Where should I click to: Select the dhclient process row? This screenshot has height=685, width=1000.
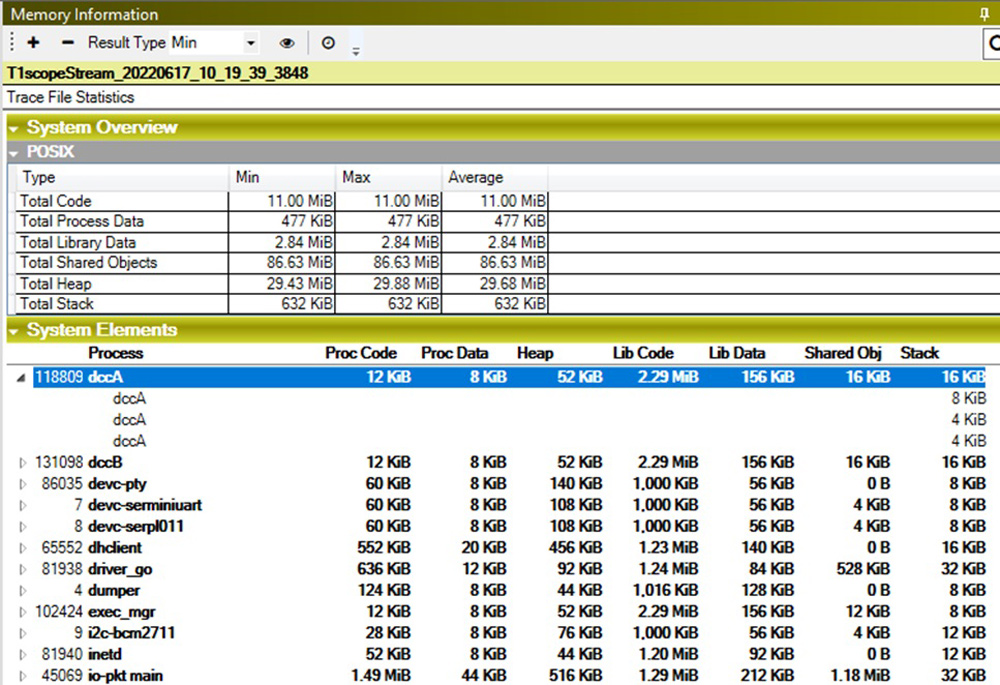coord(115,548)
